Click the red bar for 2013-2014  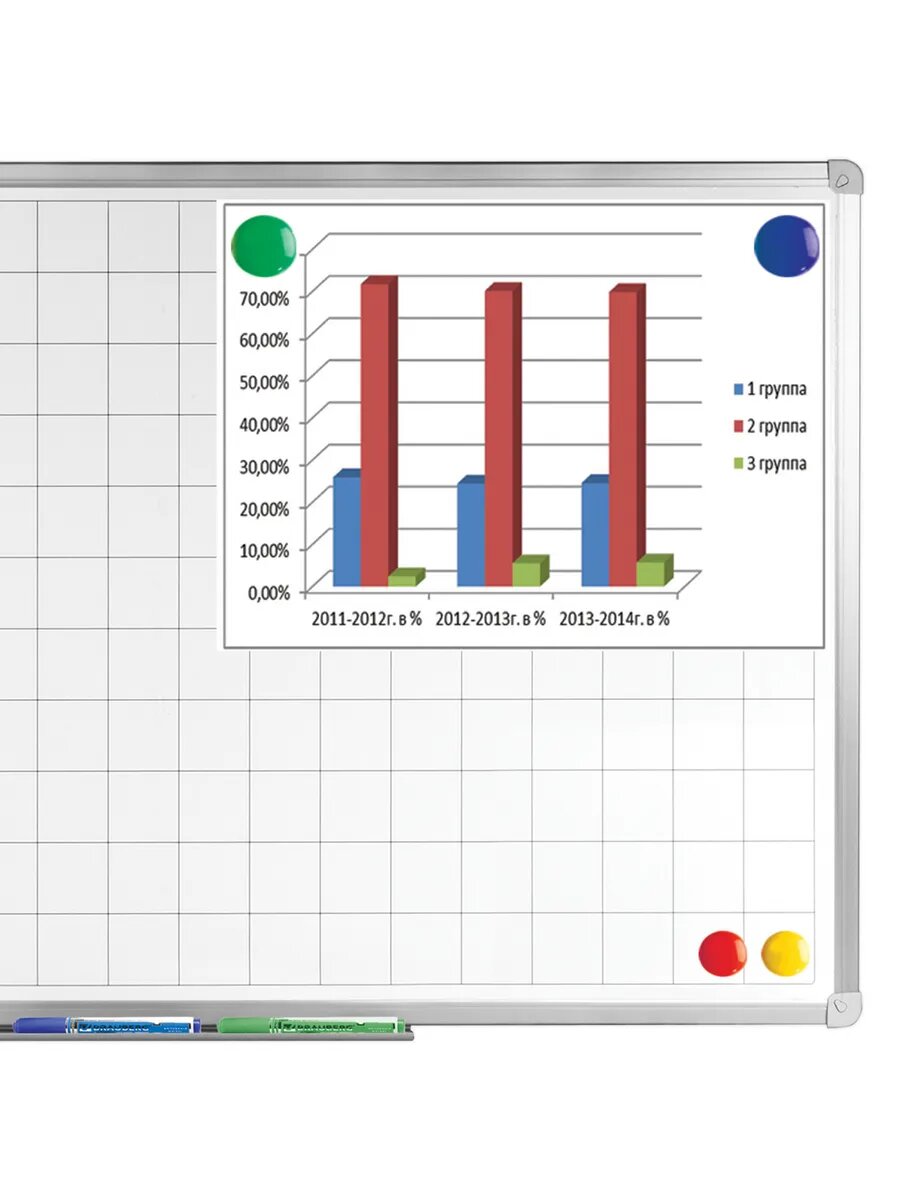click(627, 435)
